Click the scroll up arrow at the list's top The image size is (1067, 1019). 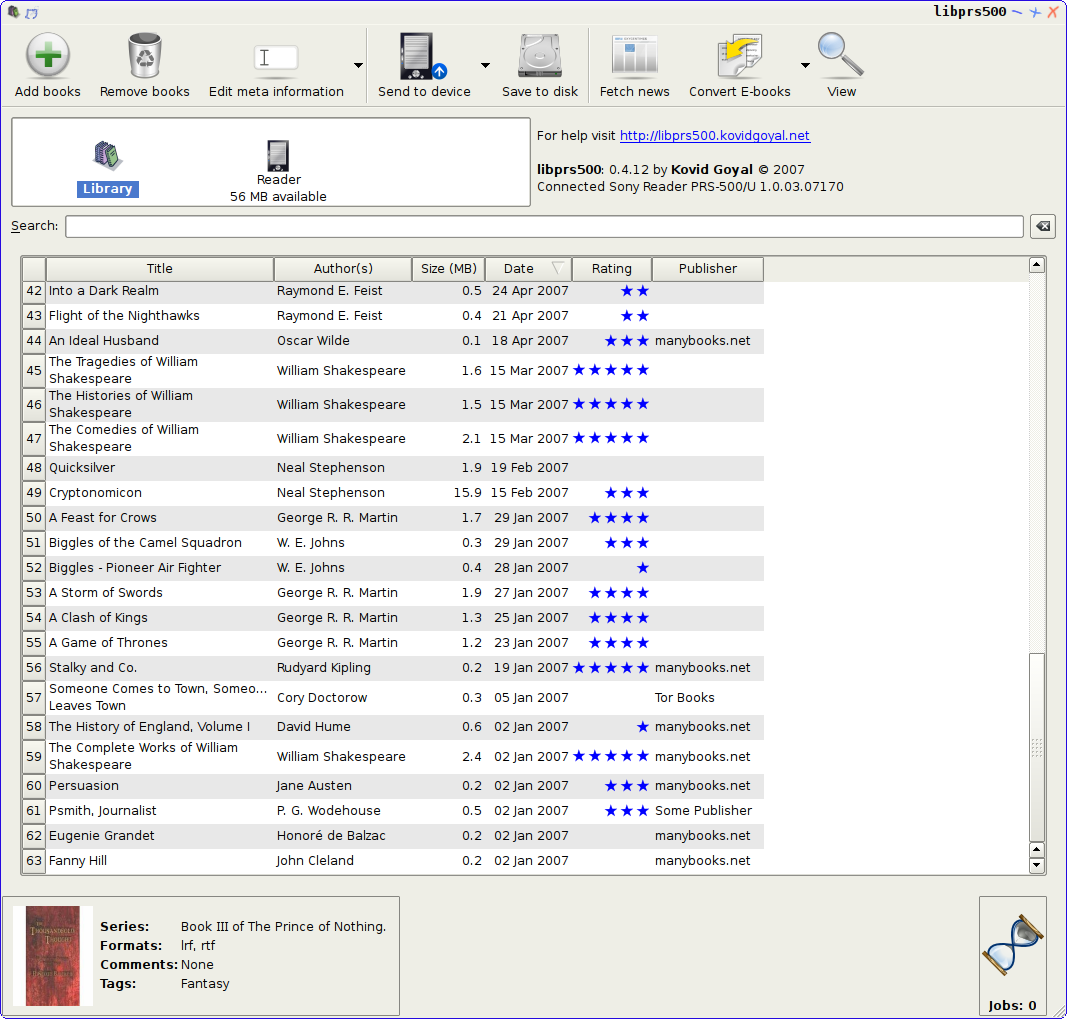click(x=1036, y=265)
